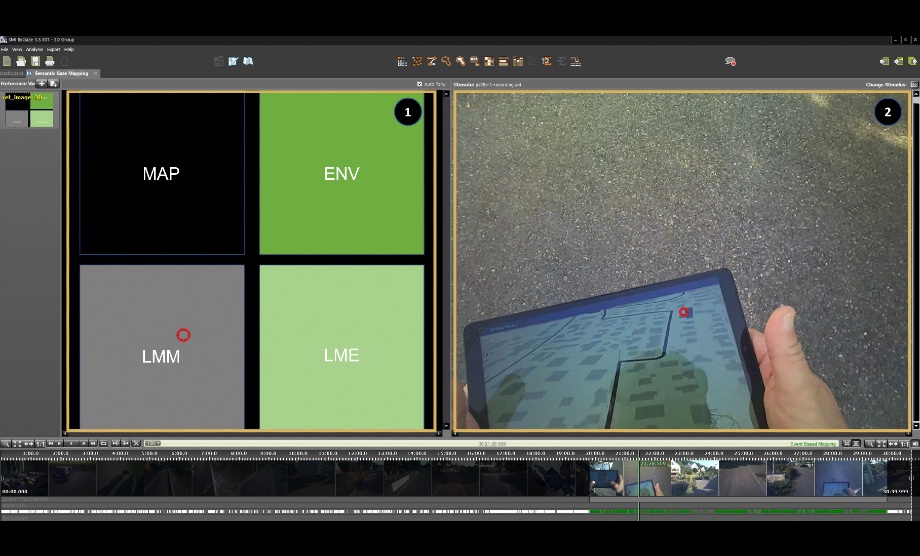This screenshot has height=556, width=920.
Task: Click the Change Stimulus button
Action: click(x=885, y=84)
